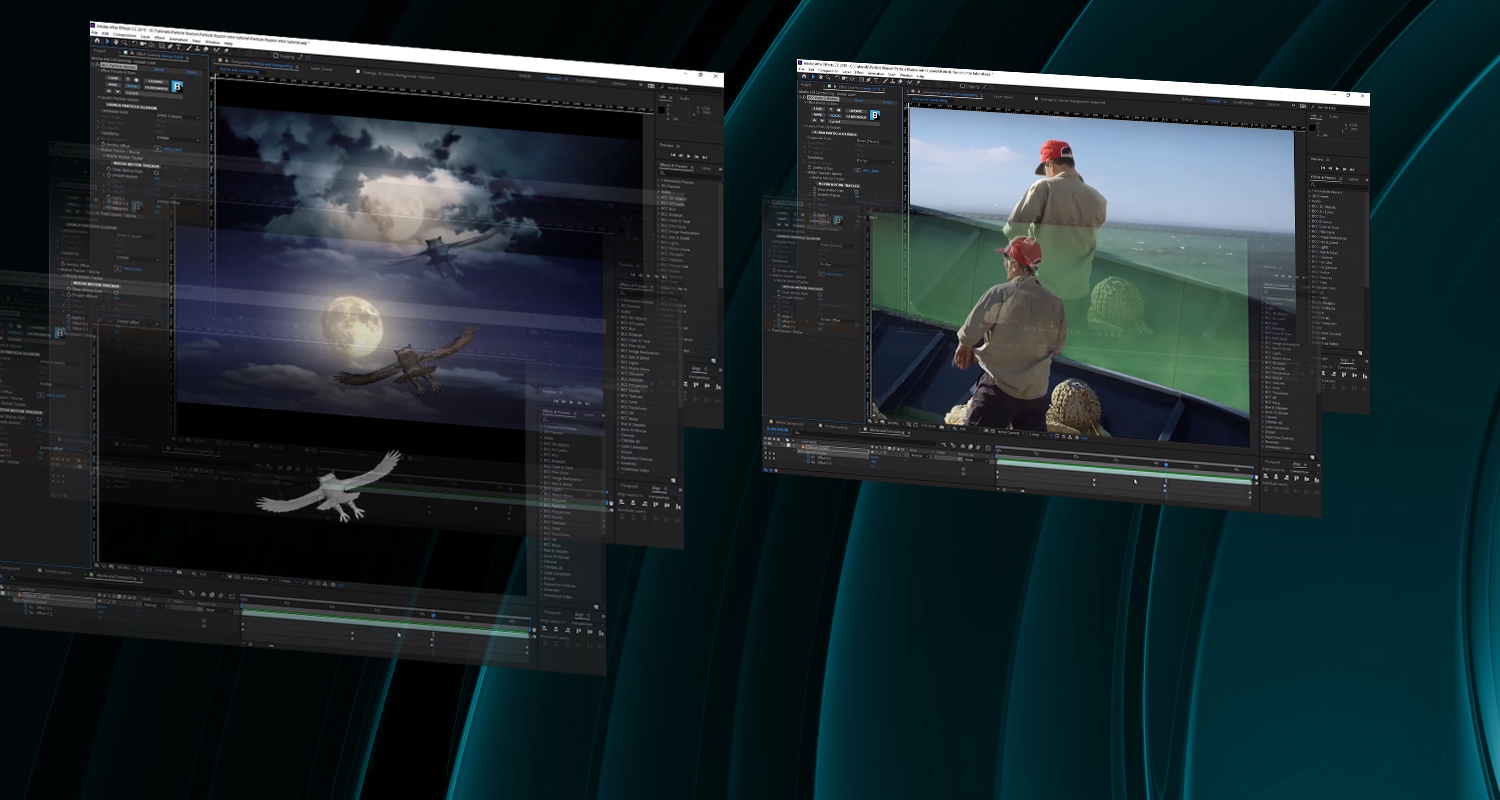Select the Brush tool in the boat-footage window
The image size is (1500, 800).
click(x=885, y=81)
